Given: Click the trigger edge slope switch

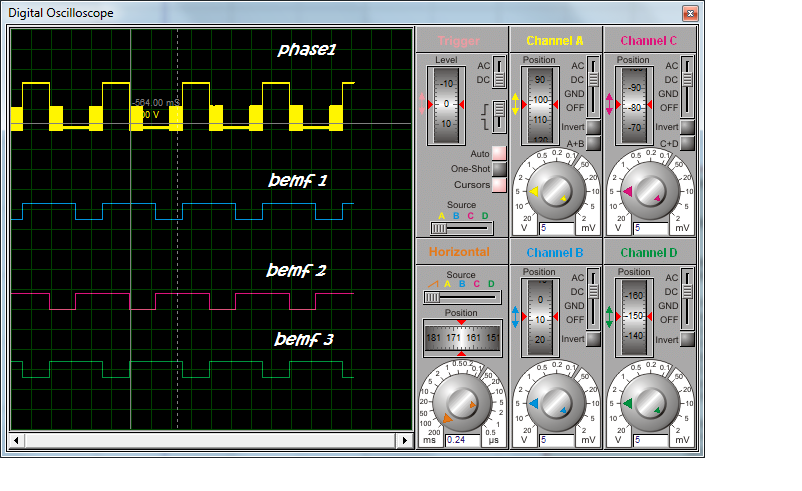Looking at the screenshot, I should (499, 116).
